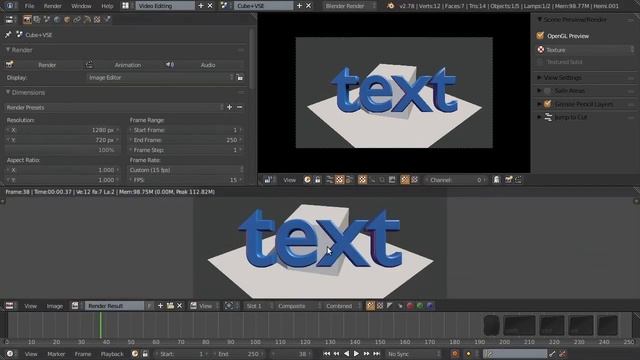Open the Help menu
Viewport: 640px width, 360px height.
pyautogui.click(x=107, y=6)
